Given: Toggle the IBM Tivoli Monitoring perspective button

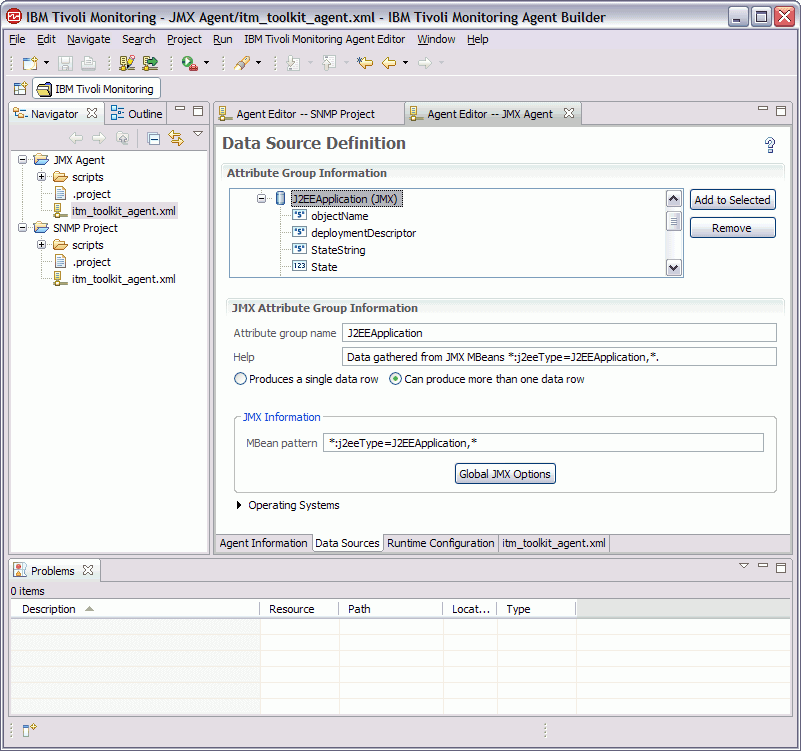Looking at the screenshot, I should coord(96,88).
